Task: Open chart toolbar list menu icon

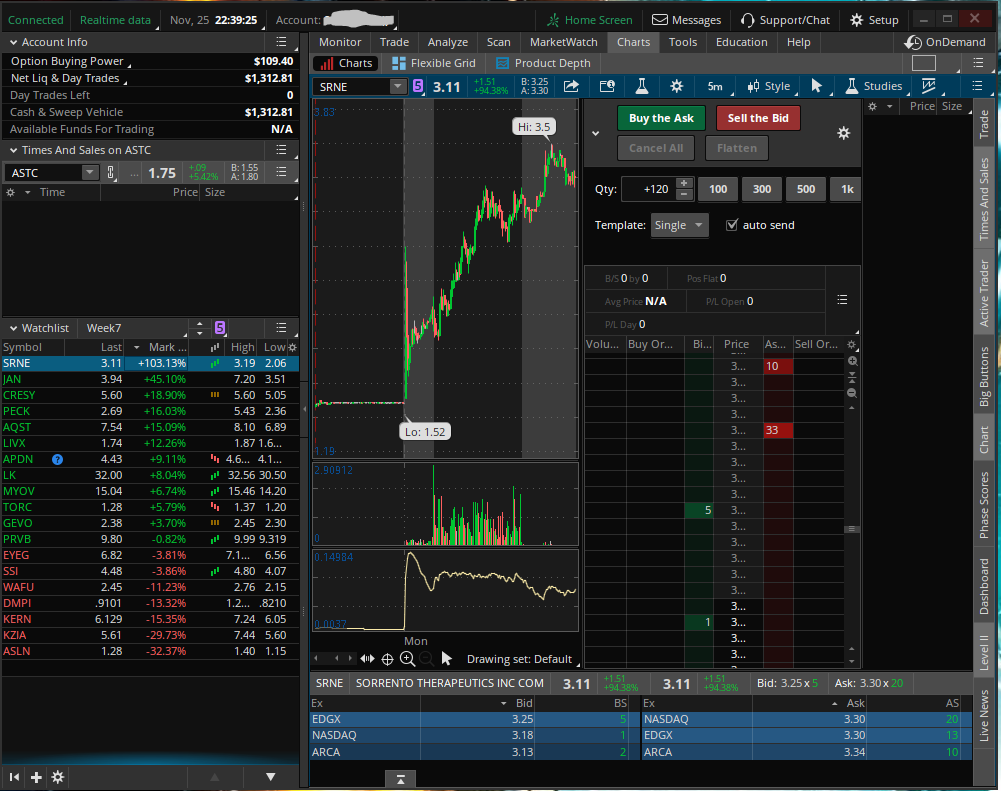Action: tap(977, 86)
